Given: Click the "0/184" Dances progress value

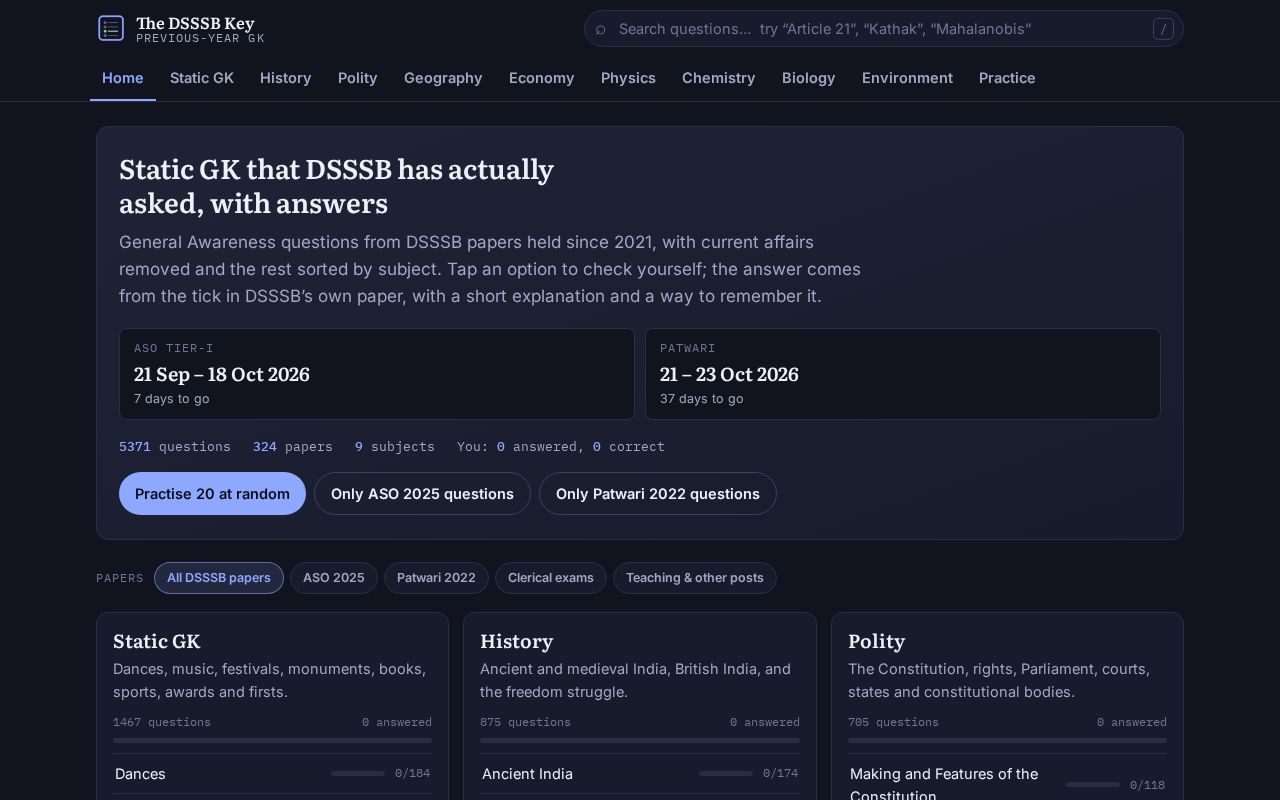Looking at the screenshot, I should point(412,774).
